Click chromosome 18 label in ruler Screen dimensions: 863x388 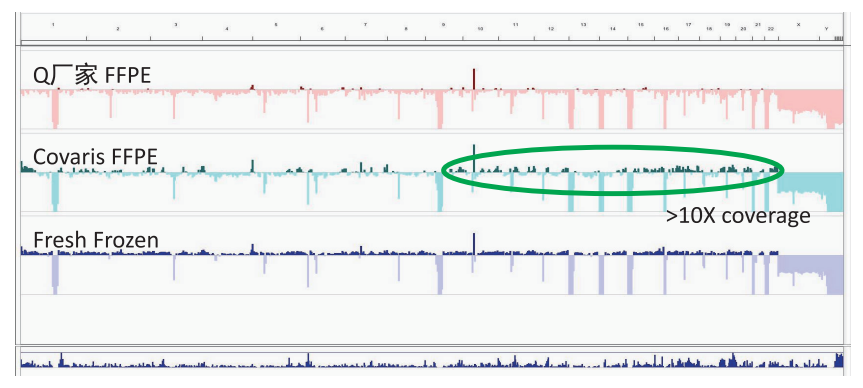[x=709, y=28]
